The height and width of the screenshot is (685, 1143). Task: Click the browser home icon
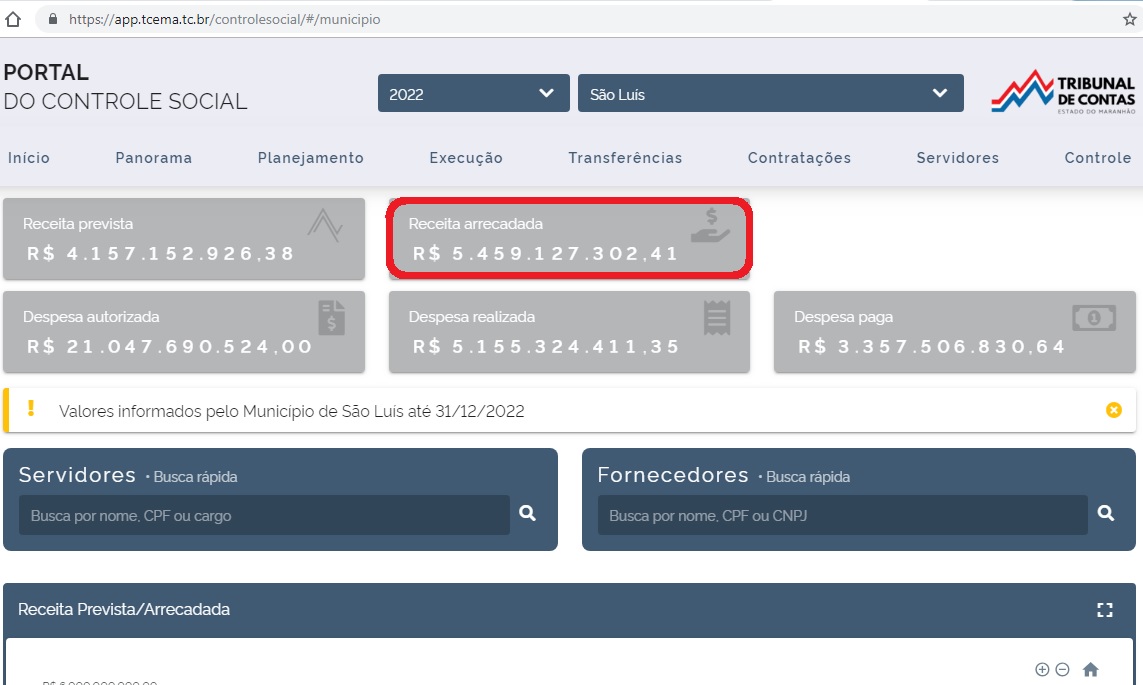click(13, 19)
